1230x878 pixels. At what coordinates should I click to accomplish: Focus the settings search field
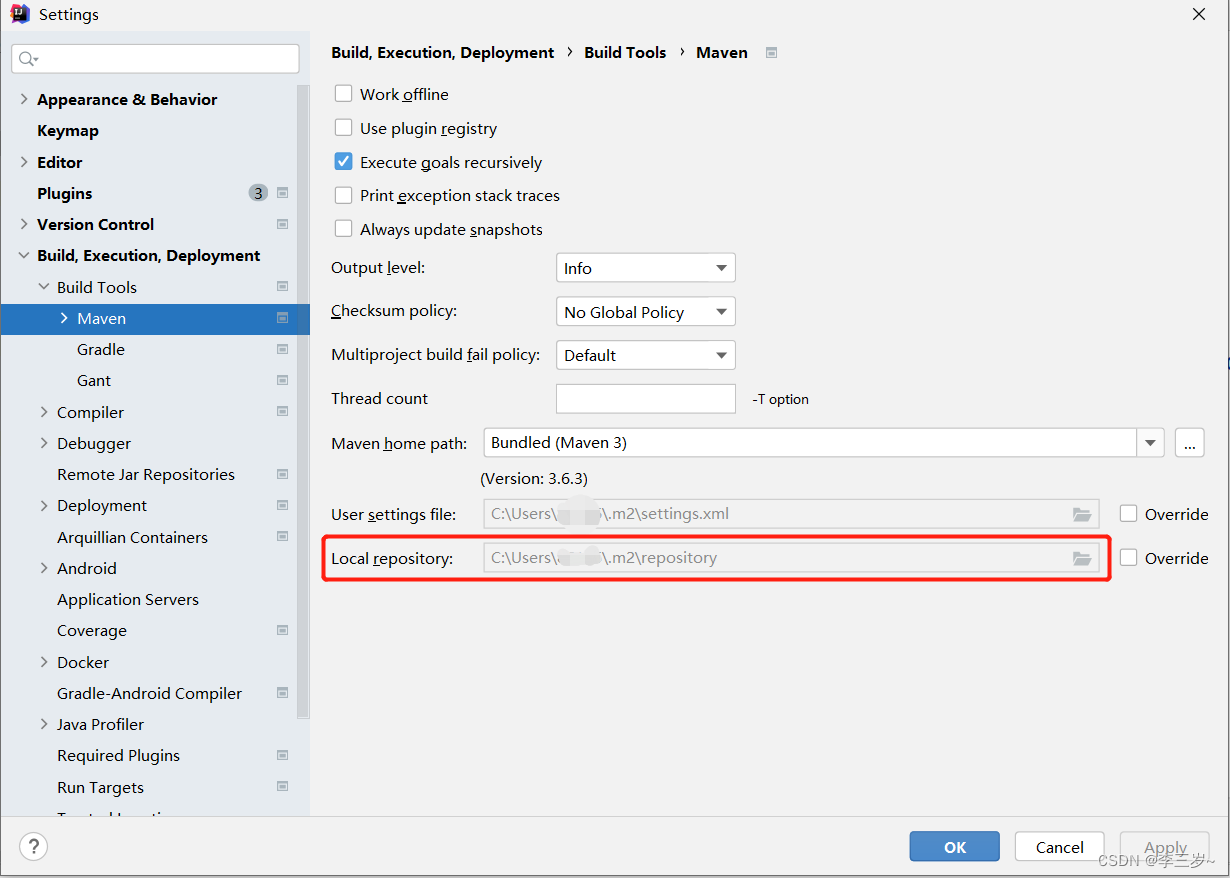pyautogui.click(x=155, y=59)
